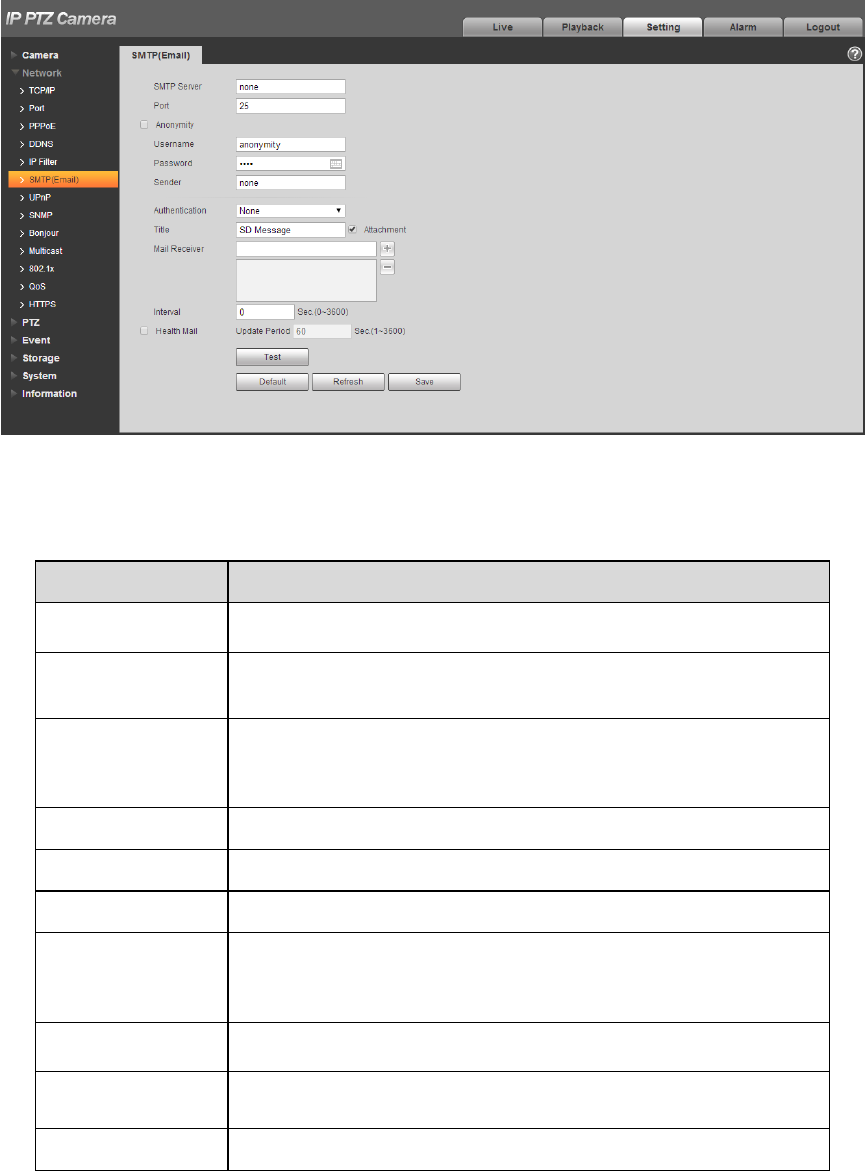Open 802.1x settings in sidebar
Screen dimensions: 865x1171
[41, 269]
